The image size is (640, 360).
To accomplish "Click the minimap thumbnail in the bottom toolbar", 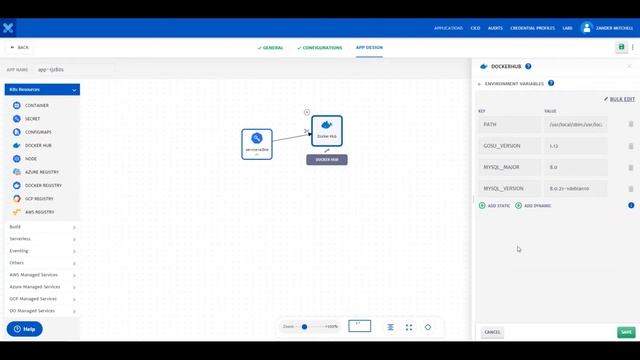I will click(x=360, y=326).
